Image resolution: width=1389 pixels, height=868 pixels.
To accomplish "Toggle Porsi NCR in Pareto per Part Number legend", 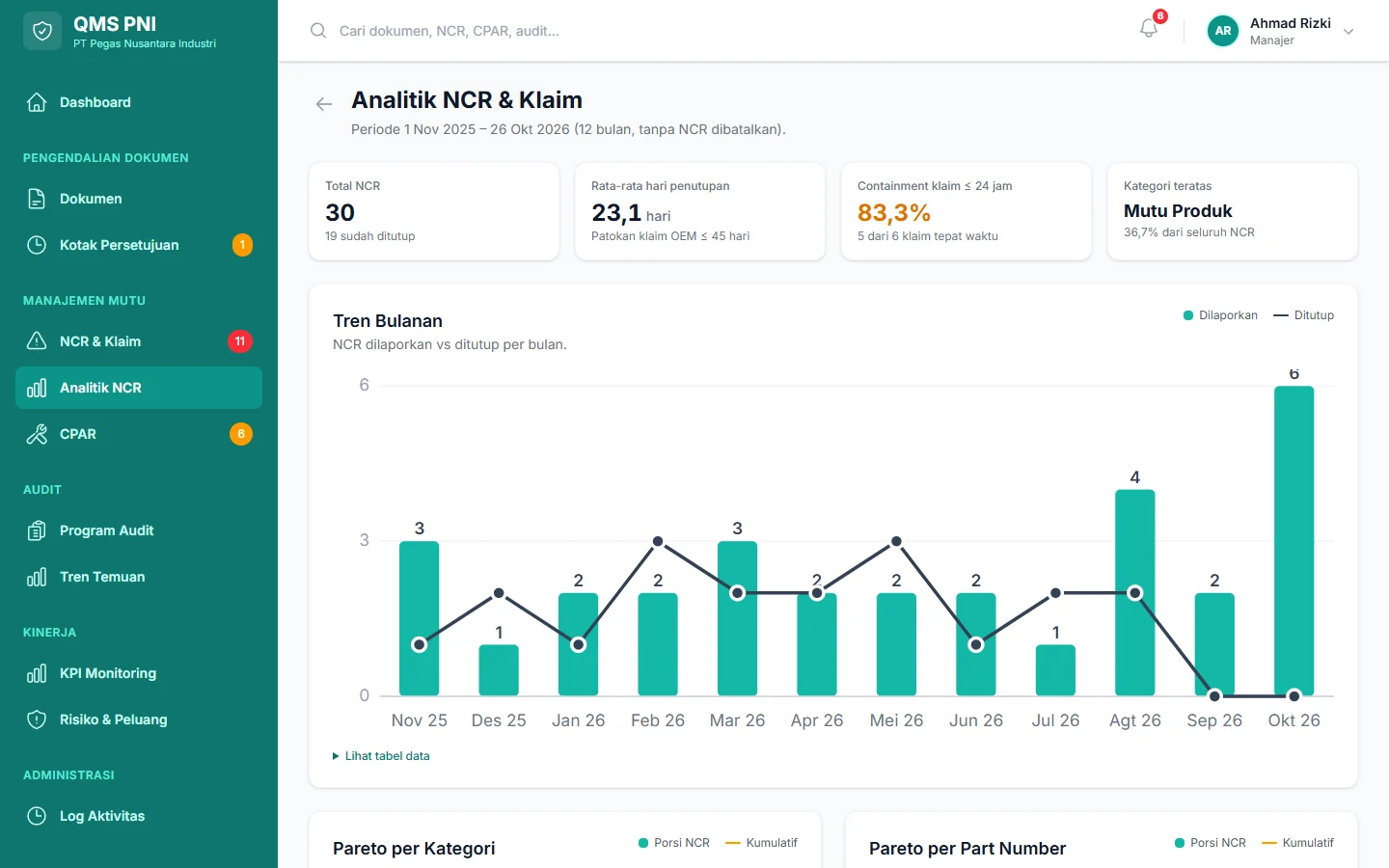I will pos(1211,843).
